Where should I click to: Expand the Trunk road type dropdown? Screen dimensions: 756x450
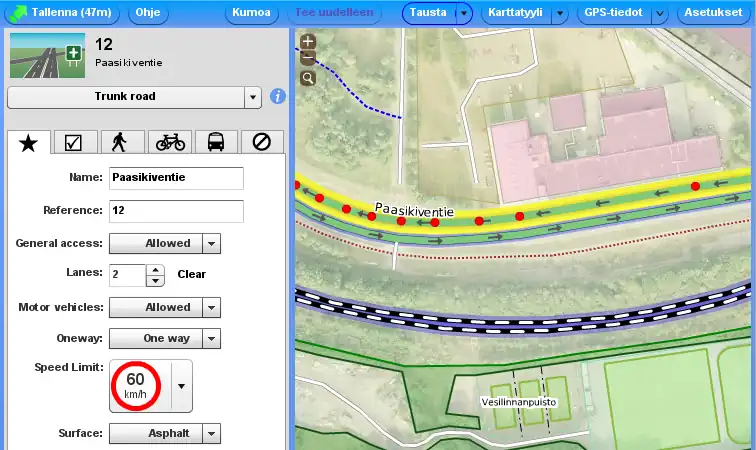(253, 97)
